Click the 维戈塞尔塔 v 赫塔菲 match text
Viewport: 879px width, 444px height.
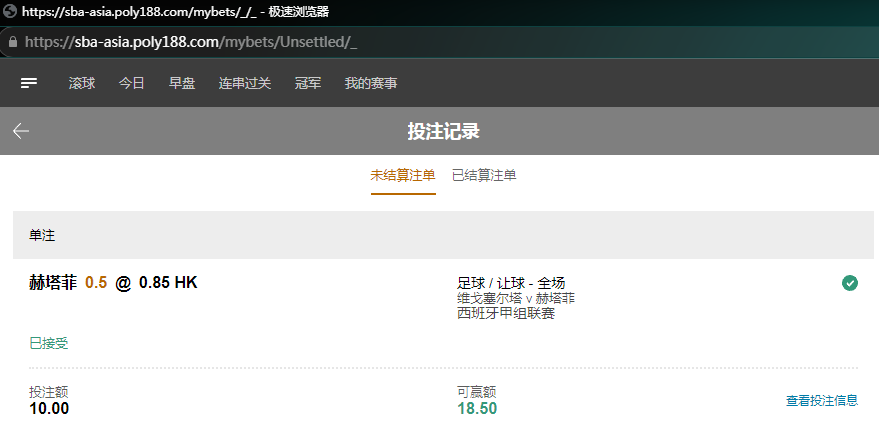click(x=516, y=298)
